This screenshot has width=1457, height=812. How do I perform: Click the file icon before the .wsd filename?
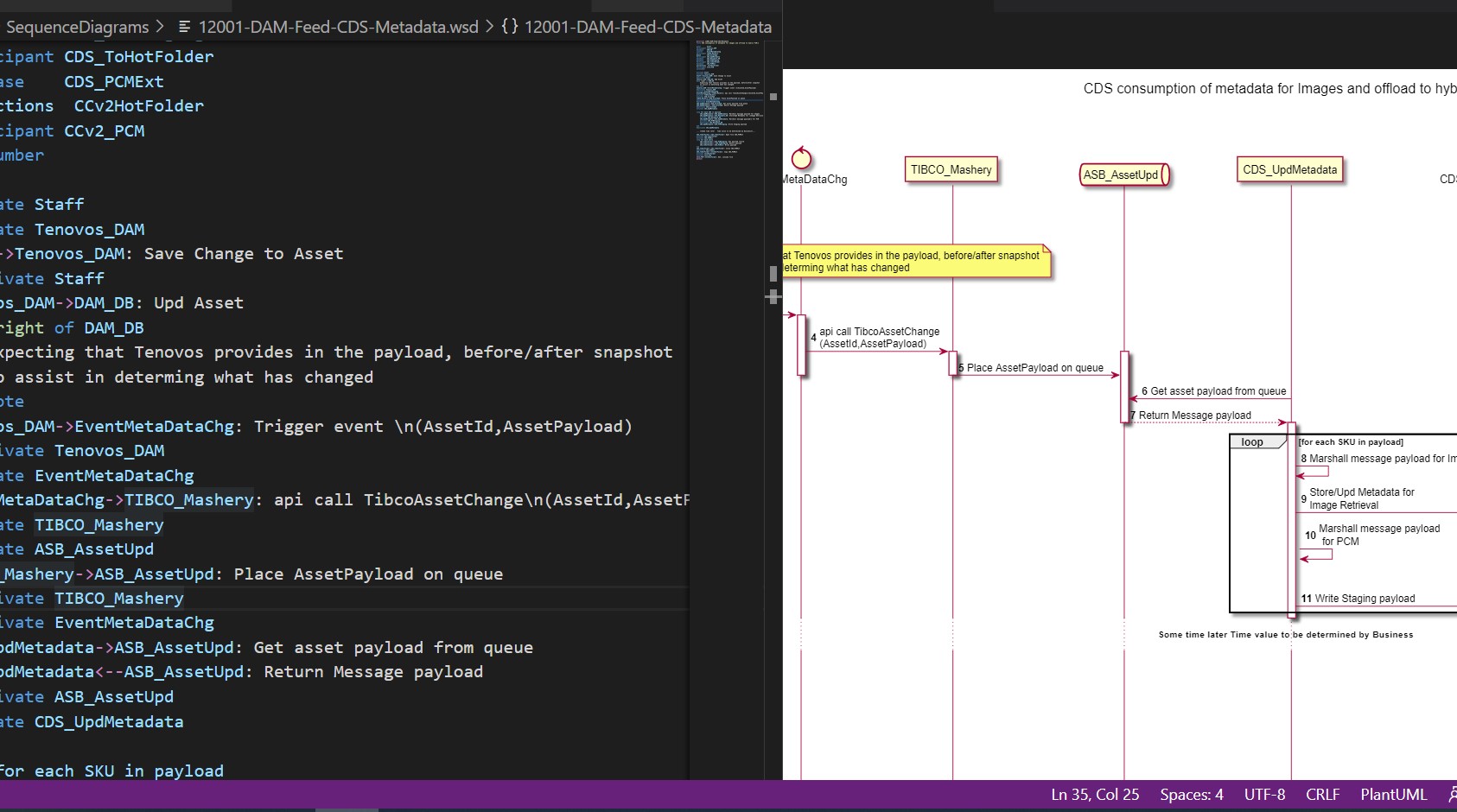coord(186,26)
